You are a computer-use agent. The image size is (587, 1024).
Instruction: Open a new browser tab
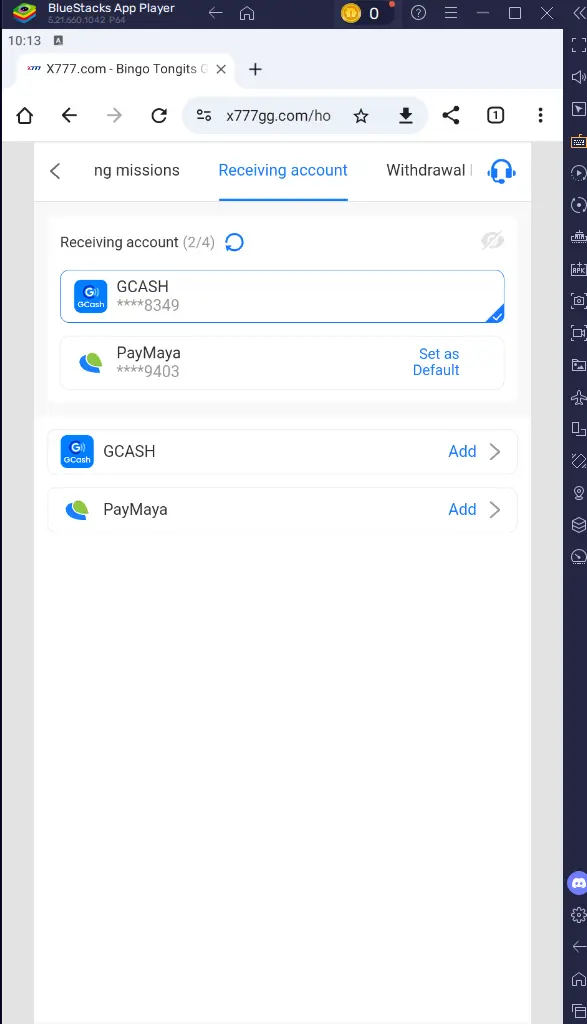click(x=255, y=69)
